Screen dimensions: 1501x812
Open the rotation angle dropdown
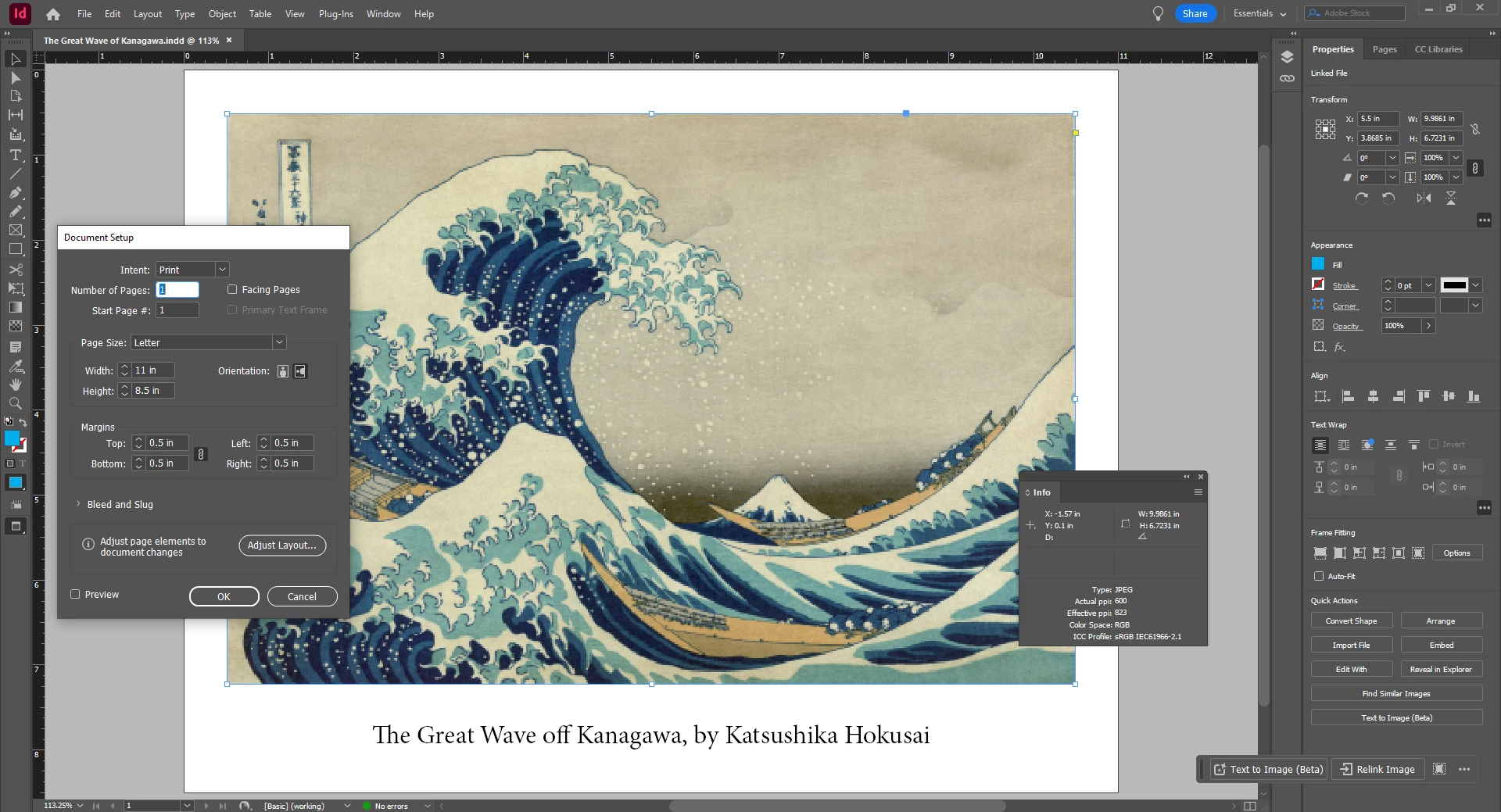1392,158
